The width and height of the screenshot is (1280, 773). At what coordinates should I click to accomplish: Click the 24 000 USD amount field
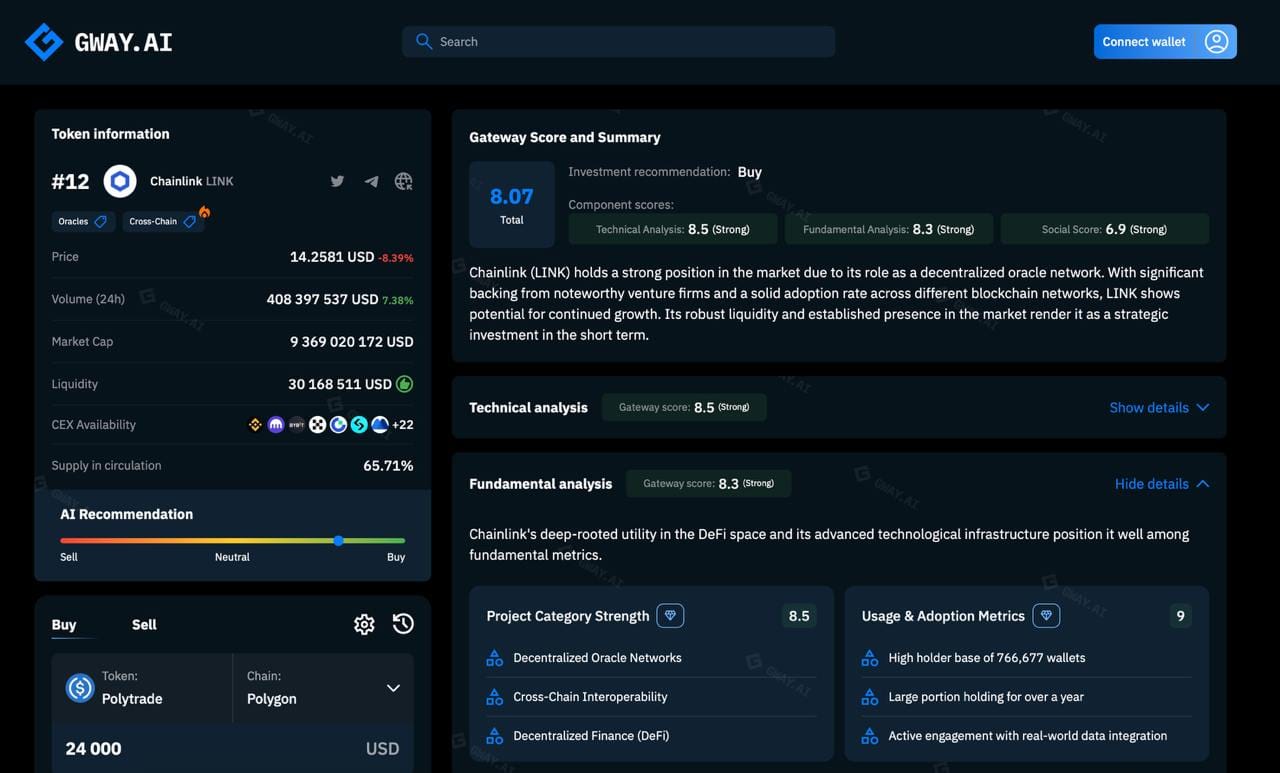coord(232,748)
